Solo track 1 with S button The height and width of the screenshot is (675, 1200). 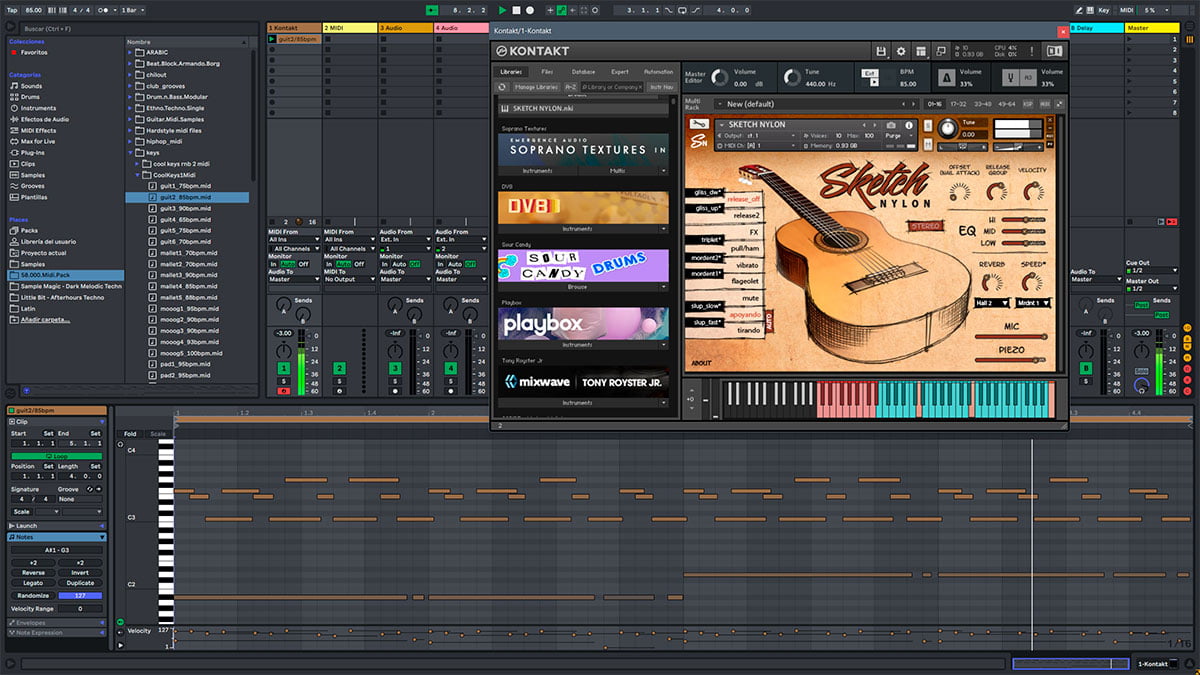point(284,381)
